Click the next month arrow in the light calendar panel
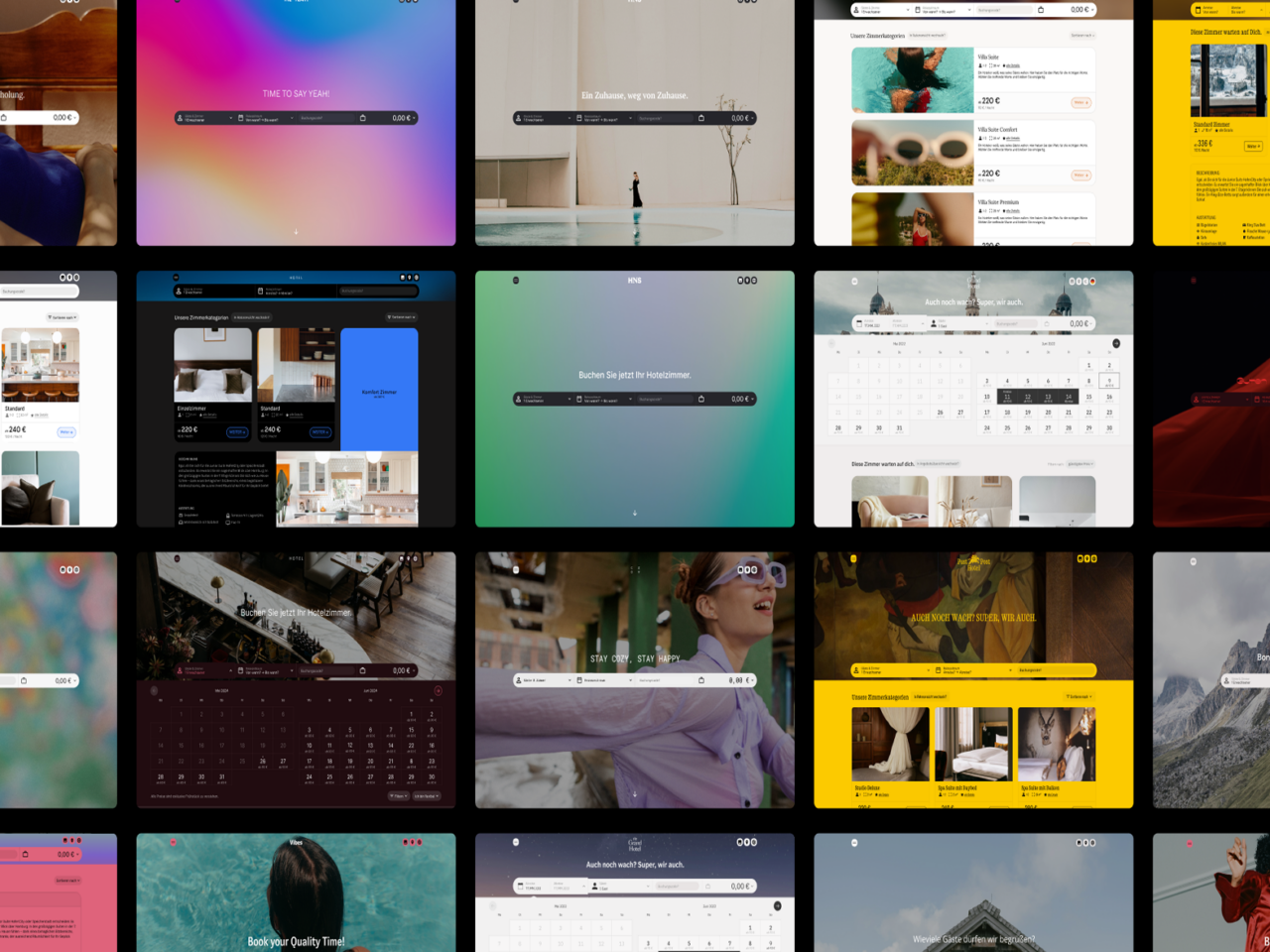1270x952 pixels. point(1116,343)
